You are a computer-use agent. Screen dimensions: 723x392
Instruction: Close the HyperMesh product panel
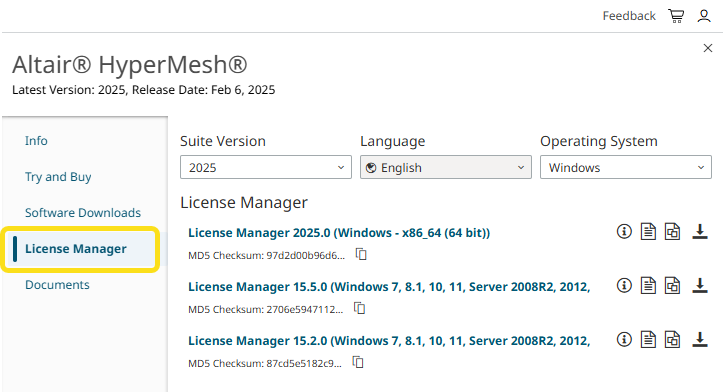pyautogui.click(x=708, y=48)
